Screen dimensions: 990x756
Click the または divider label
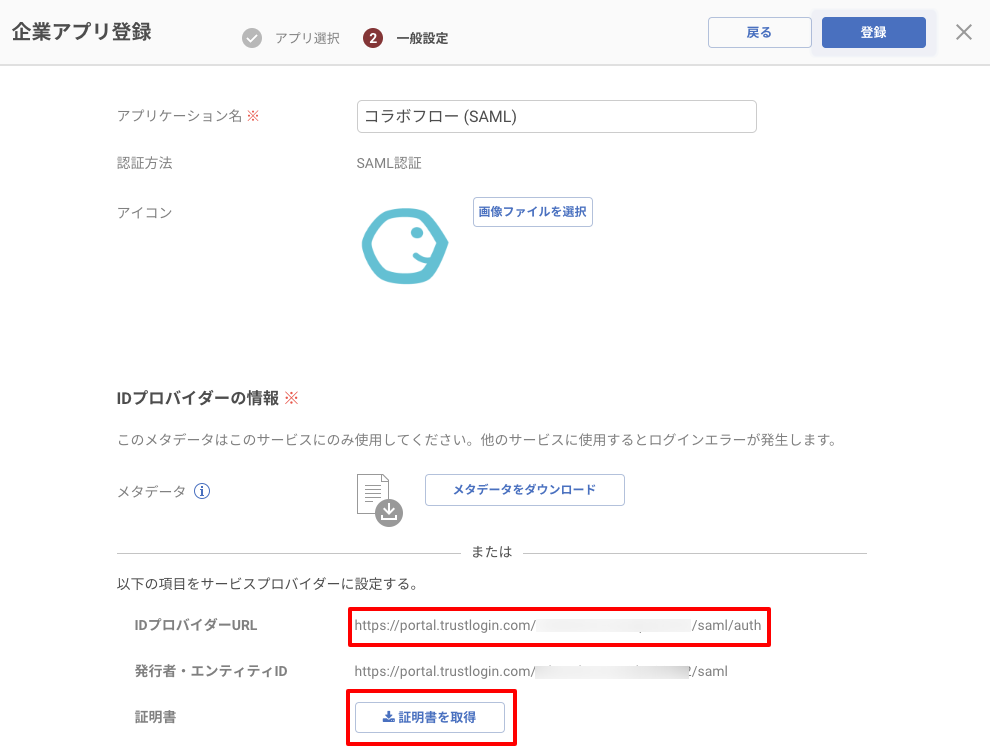pos(492,552)
